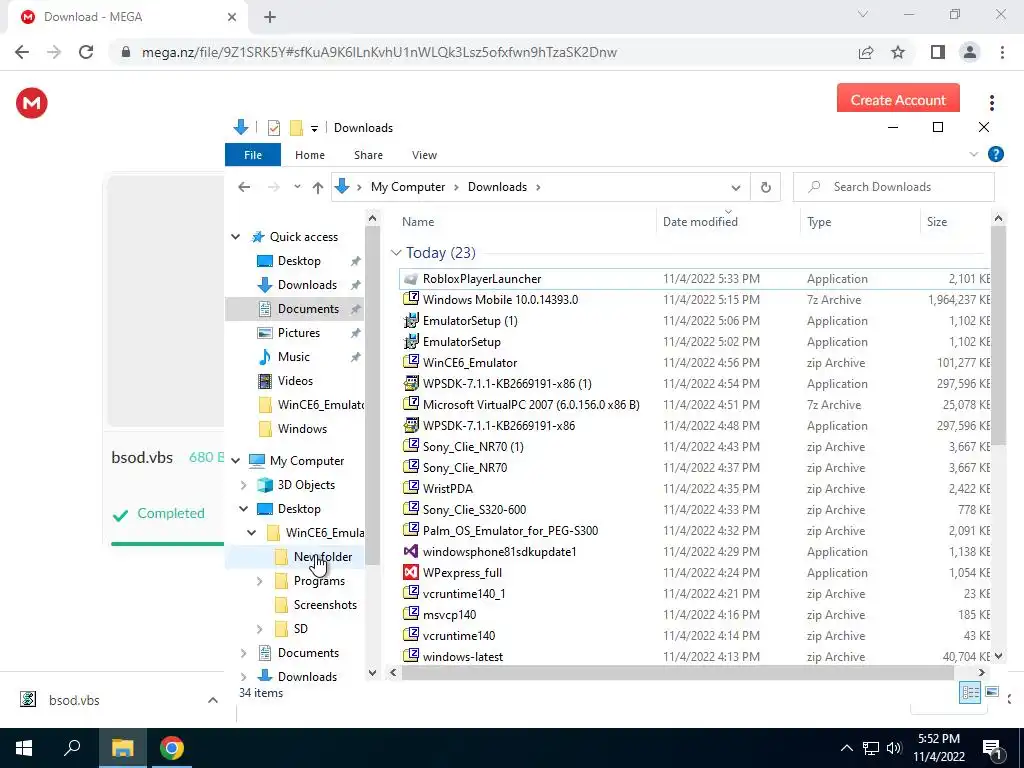Open the View ribbon tab
Screen dimensions: 1024x768
point(424,155)
